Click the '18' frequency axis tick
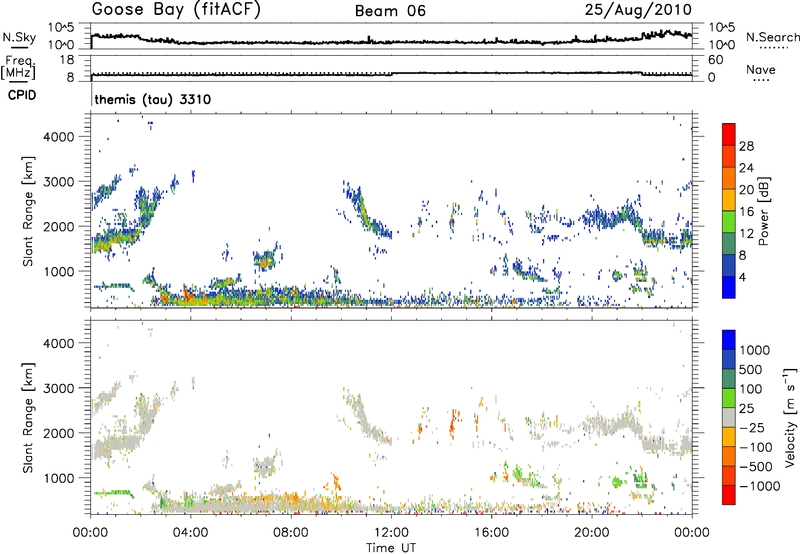Viewport: 800px width, 554px height. 66,60
